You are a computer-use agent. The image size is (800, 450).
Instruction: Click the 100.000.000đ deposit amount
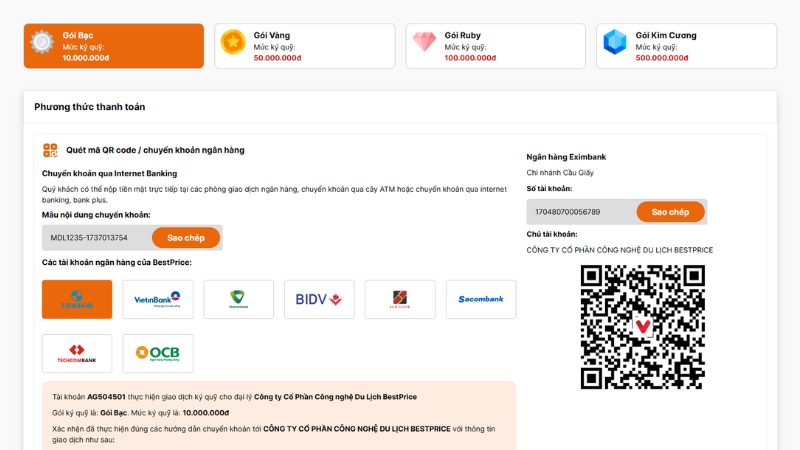coord(470,58)
